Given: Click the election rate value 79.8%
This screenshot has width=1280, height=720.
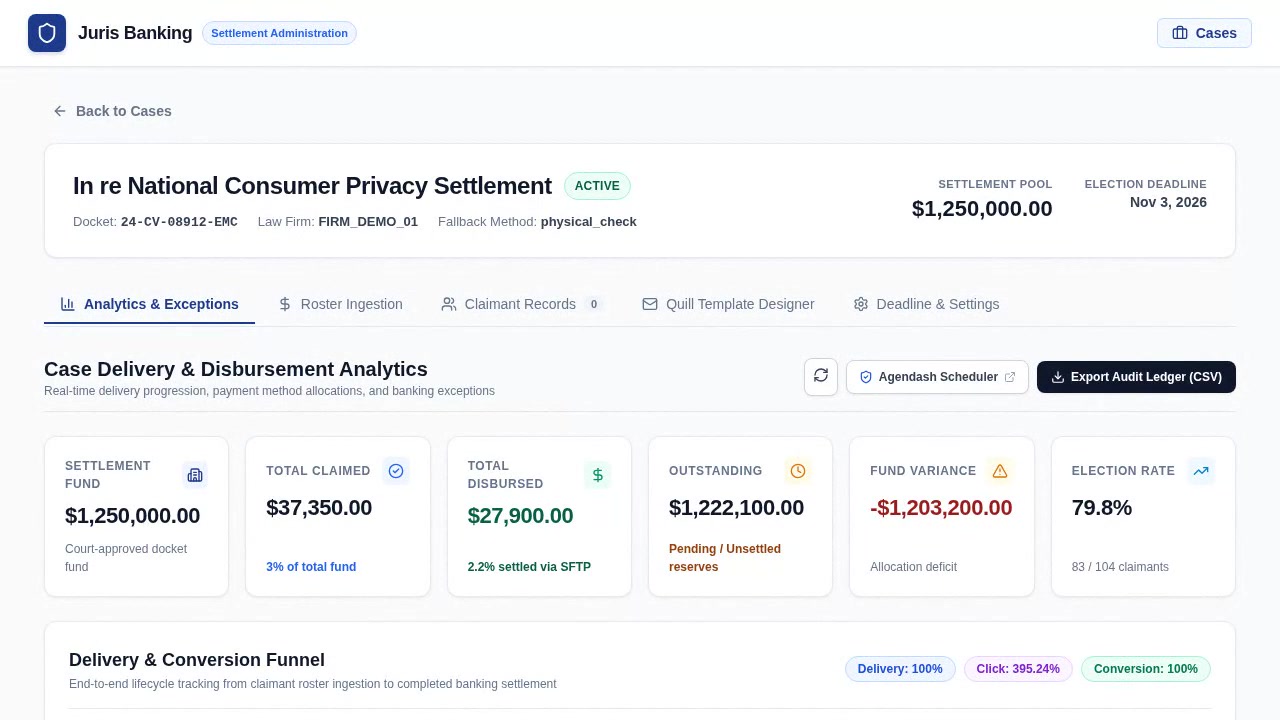Looking at the screenshot, I should tap(1102, 508).
